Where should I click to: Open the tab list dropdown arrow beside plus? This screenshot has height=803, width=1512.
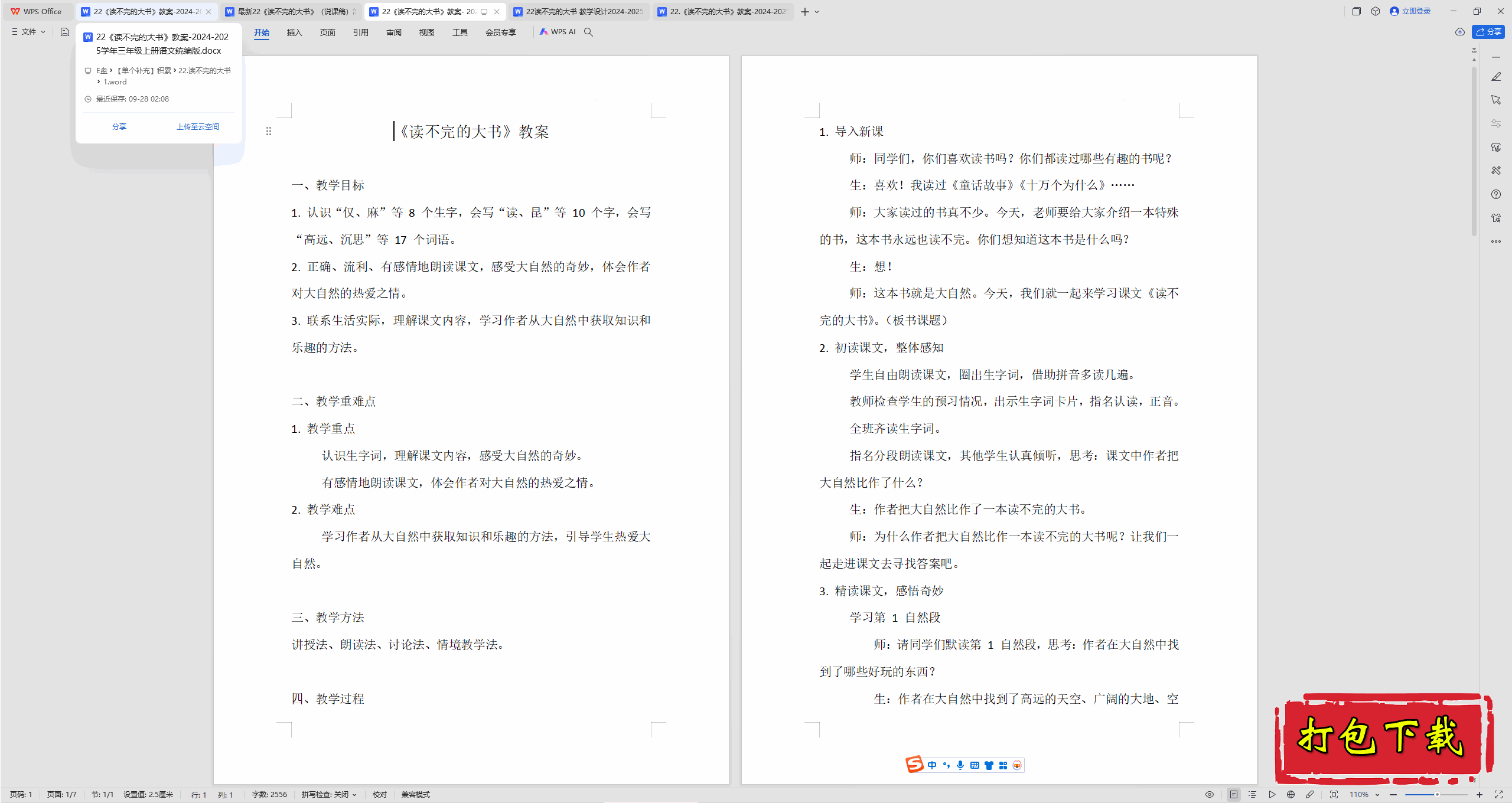[x=817, y=12]
